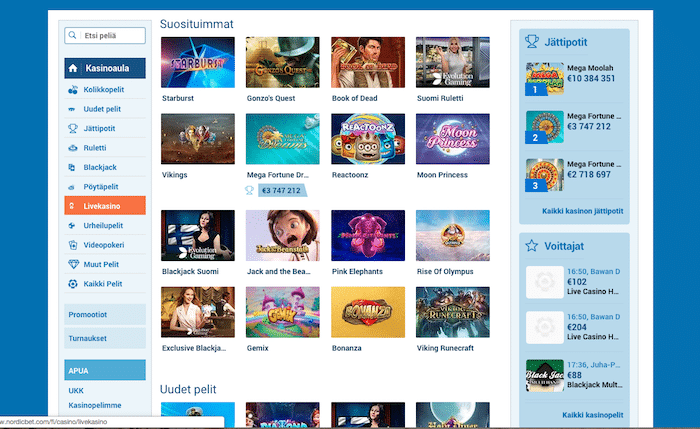Open Vikings game thumbnail
Image resolution: width=700 pixels, height=429 pixels.
198,139
